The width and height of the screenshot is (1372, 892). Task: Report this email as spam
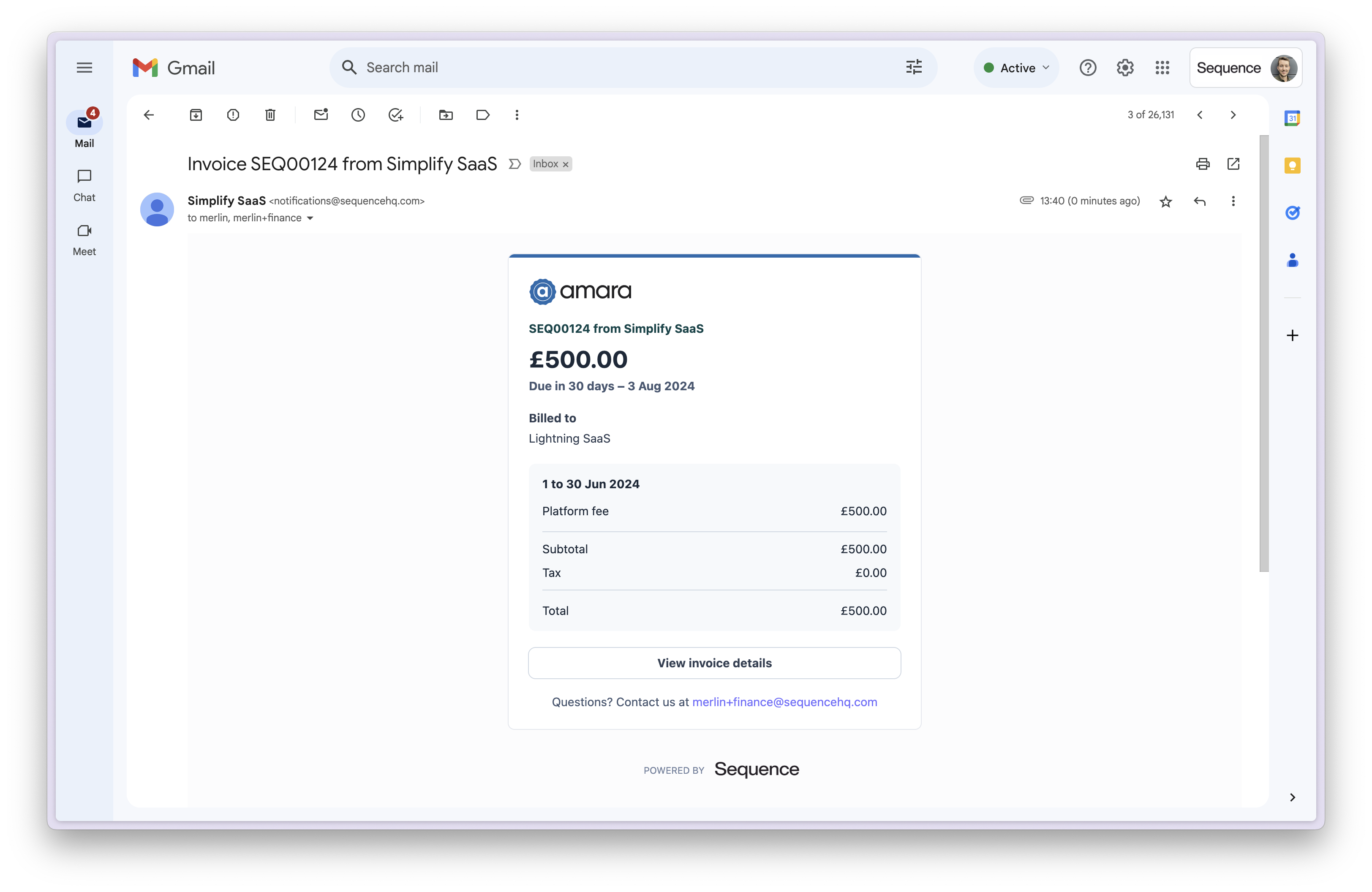click(x=233, y=115)
